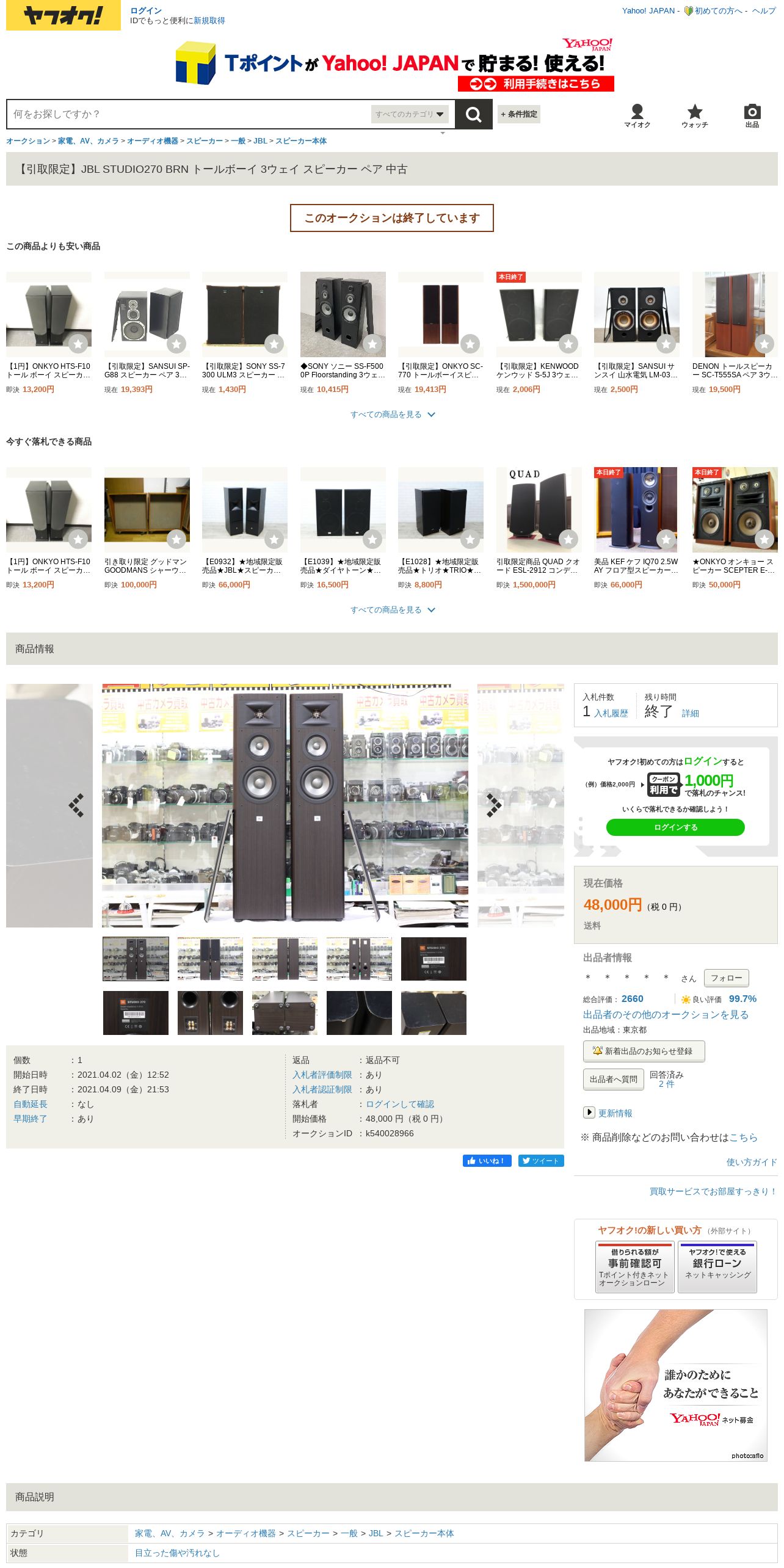Viewport: 784px width, 1568px height.
Task: Expand すべての商品を見る under cheaper items
Action: click(x=392, y=415)
